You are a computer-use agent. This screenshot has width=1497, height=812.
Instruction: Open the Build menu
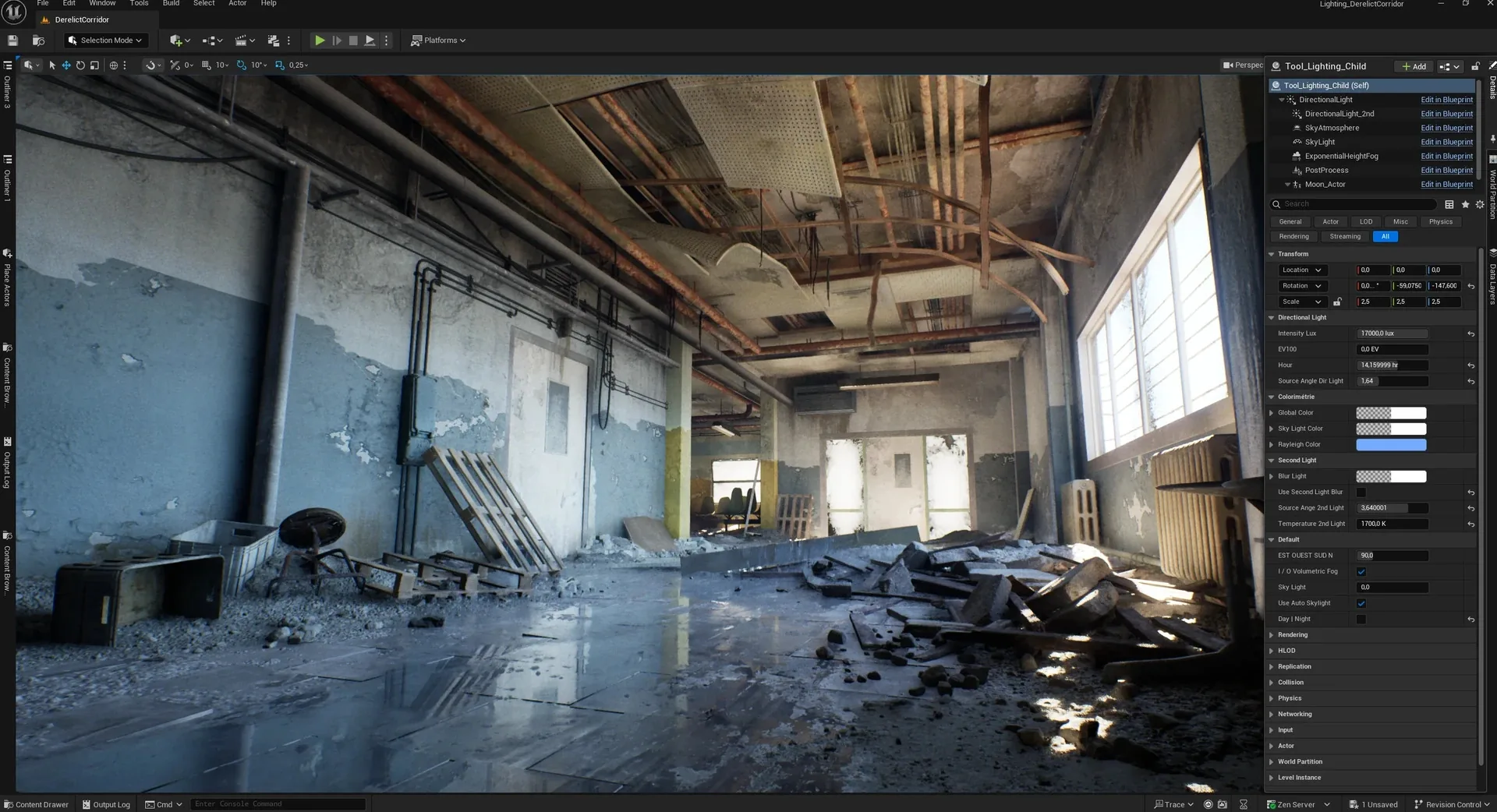pos(171,4)
